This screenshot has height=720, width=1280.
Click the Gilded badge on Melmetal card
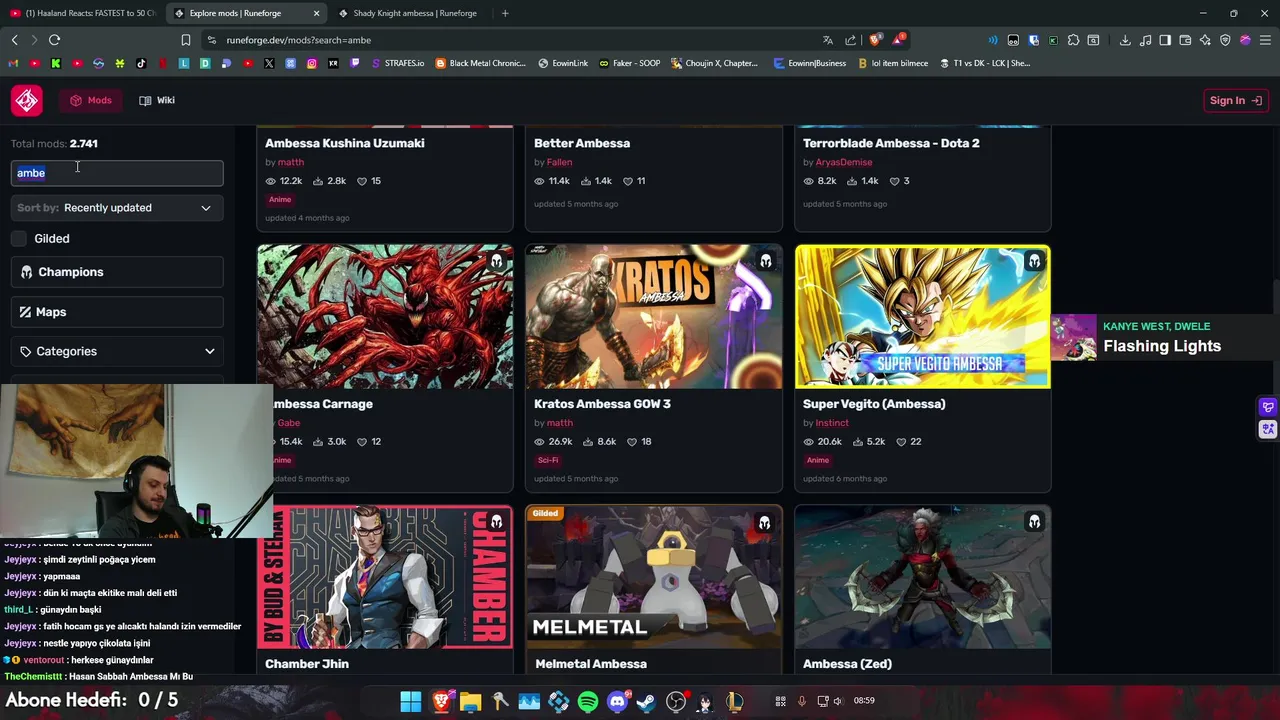pyautogui.click(x=545, y=513)
